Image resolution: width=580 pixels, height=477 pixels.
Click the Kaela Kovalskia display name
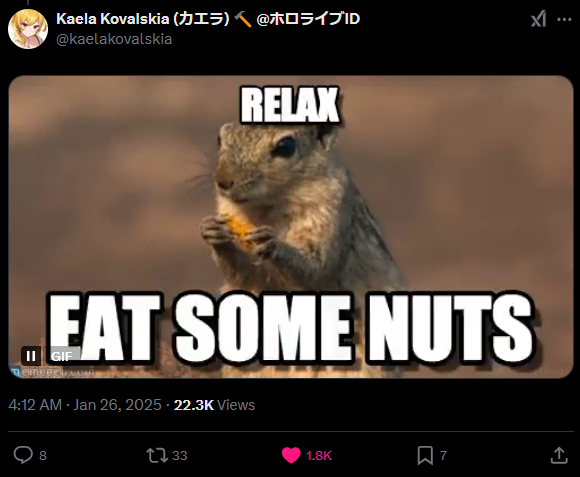click(143, 18)
